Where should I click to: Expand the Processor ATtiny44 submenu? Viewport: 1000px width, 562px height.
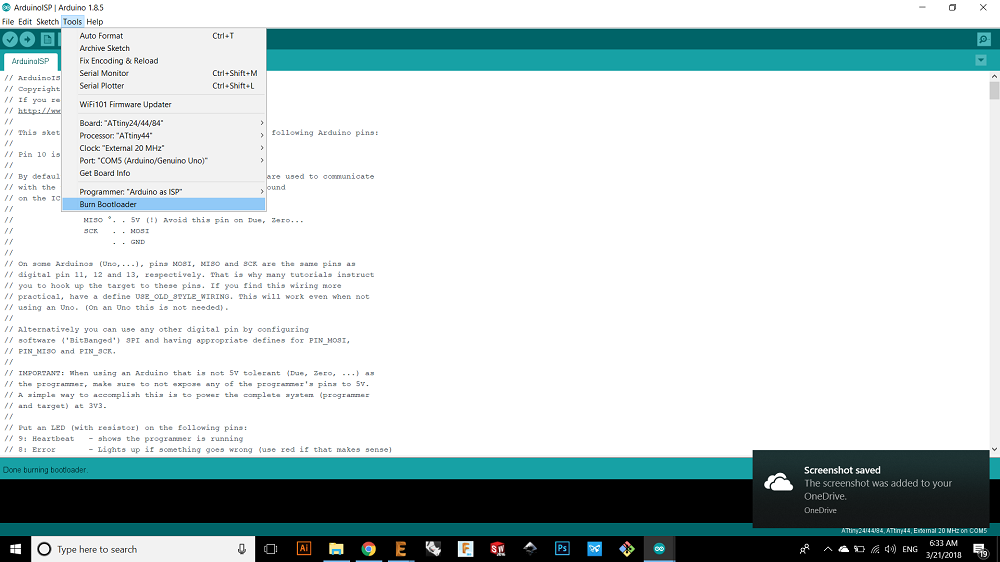(x=164, y=136)
